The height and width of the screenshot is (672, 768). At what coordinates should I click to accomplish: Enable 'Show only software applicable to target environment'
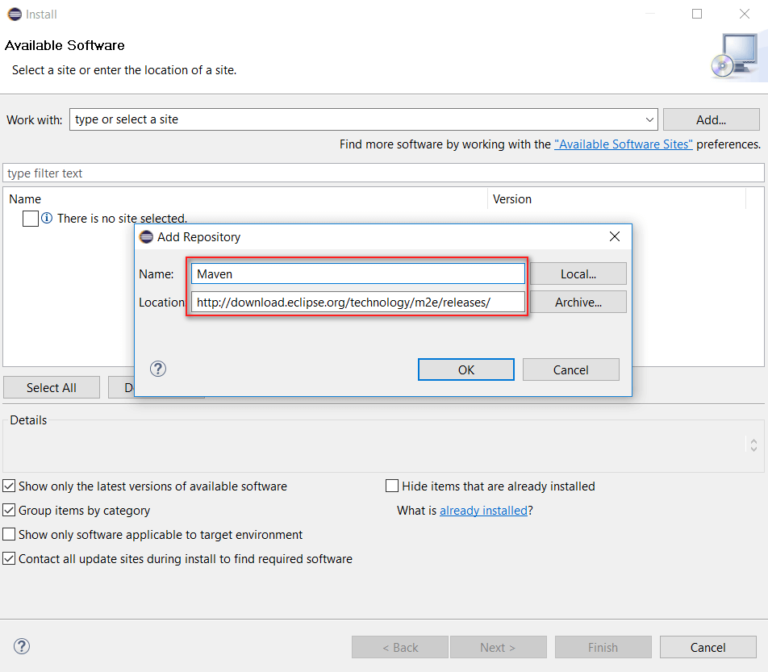(10, 535)
